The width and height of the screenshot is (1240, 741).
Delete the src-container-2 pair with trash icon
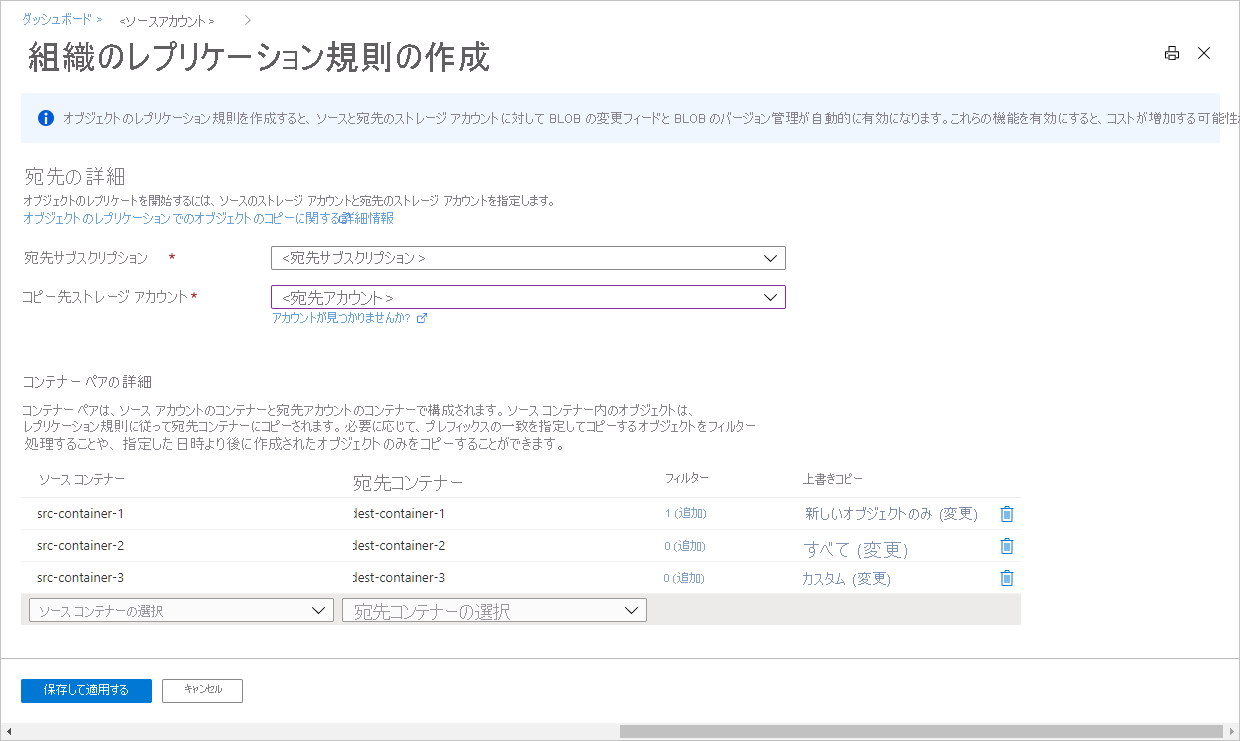tap(1007, 546)
